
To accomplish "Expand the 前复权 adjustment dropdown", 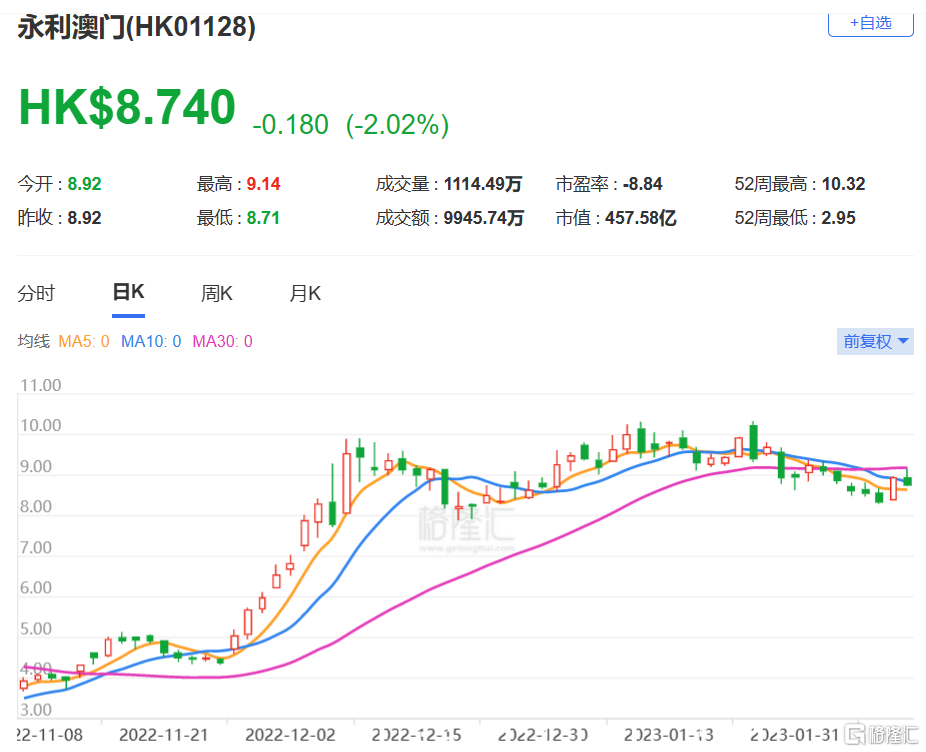I will 875,341.
